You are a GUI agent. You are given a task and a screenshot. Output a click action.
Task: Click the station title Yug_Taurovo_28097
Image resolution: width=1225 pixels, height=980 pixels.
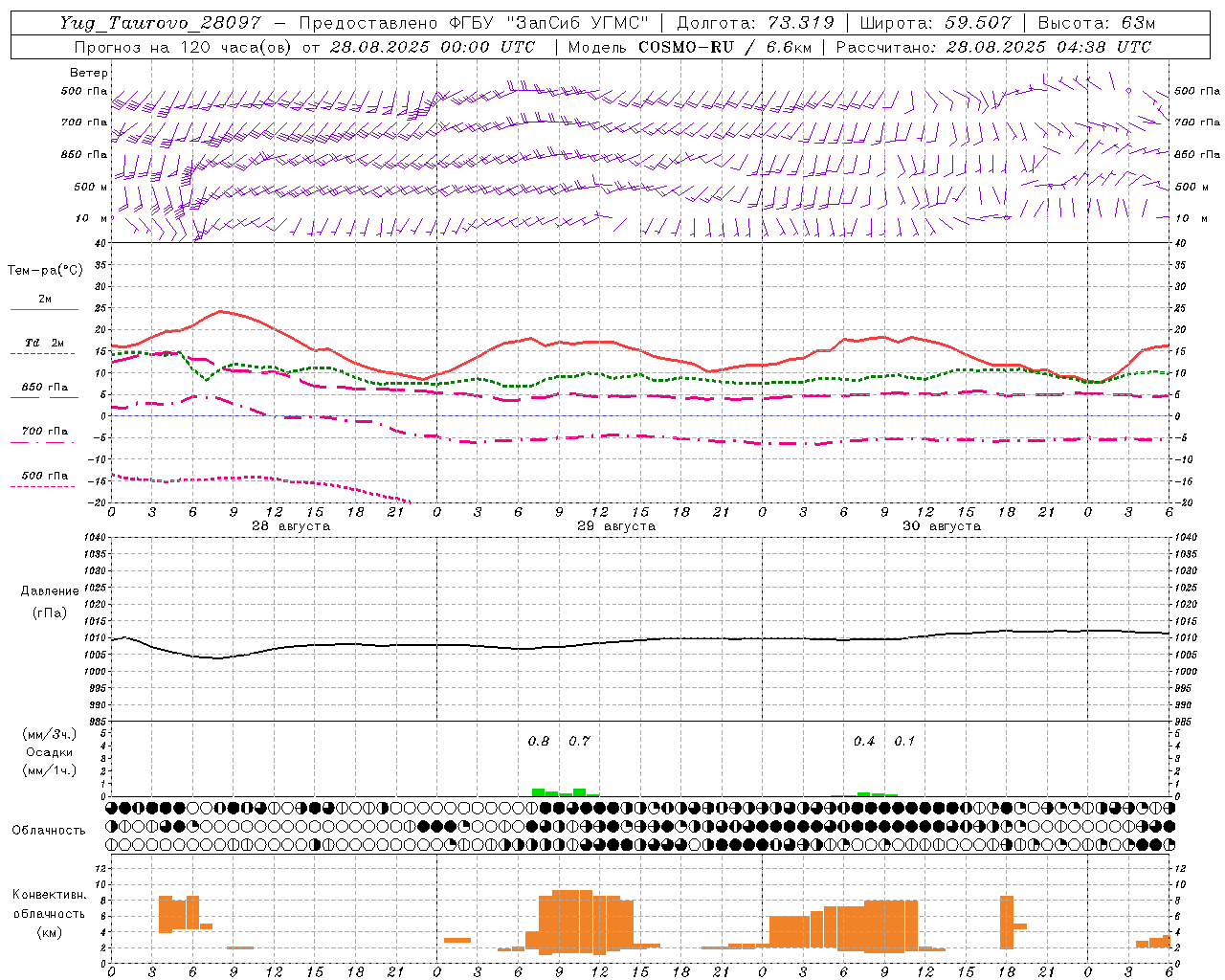pyautogui.click(x=160, y=23)
